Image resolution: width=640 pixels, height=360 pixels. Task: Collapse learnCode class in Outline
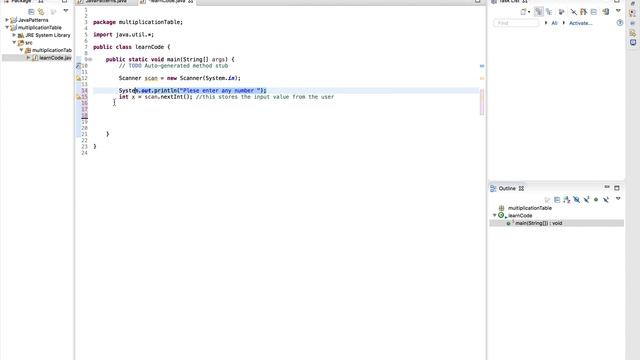coord(495,215)
